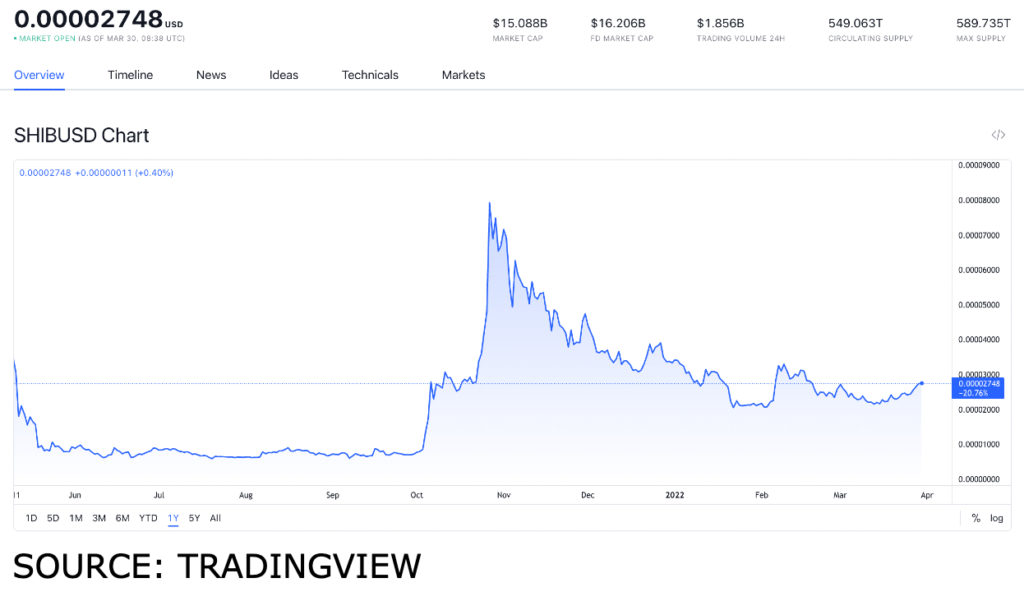
Task: Open the Ideas tab
Action: (283, 75)
